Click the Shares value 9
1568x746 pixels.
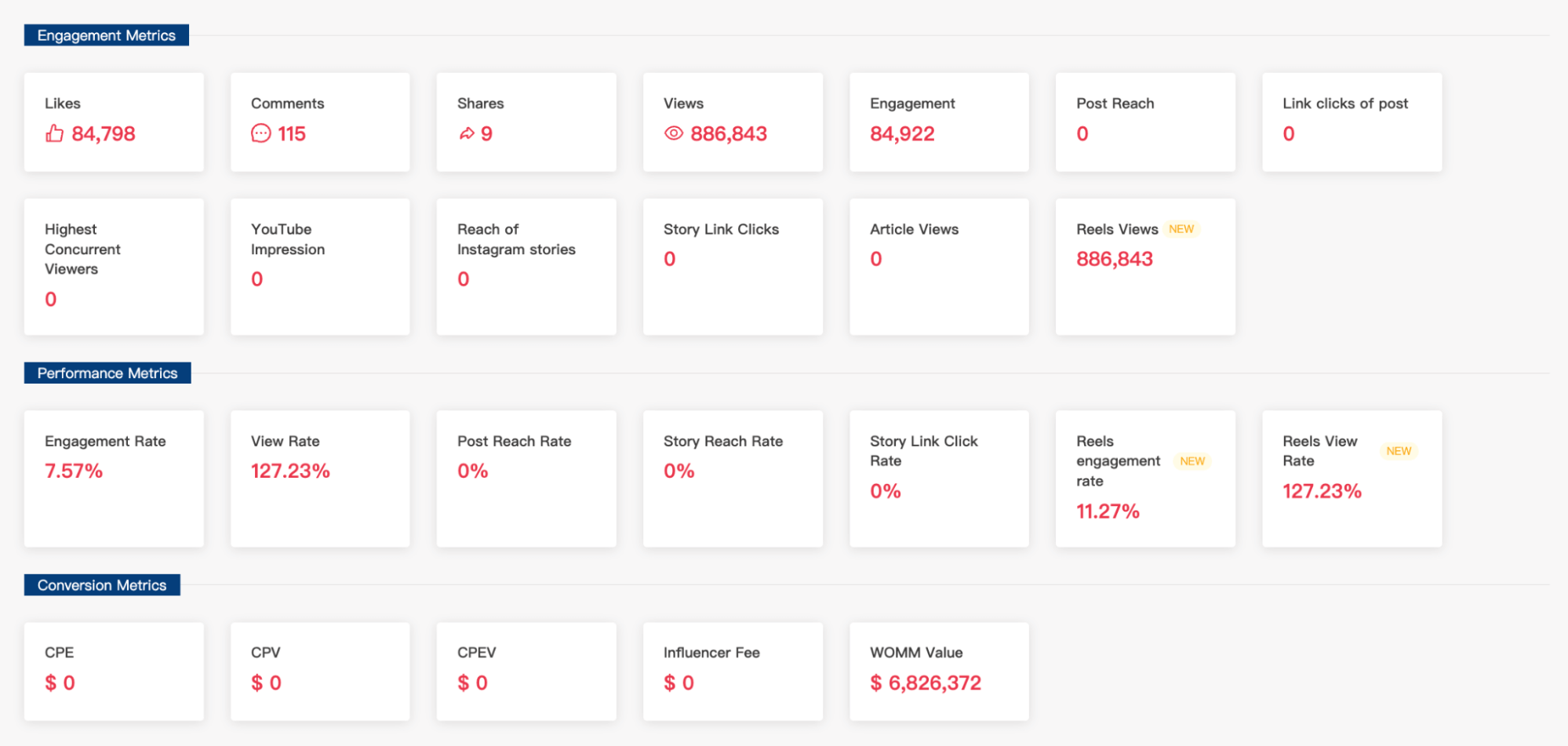486,134
